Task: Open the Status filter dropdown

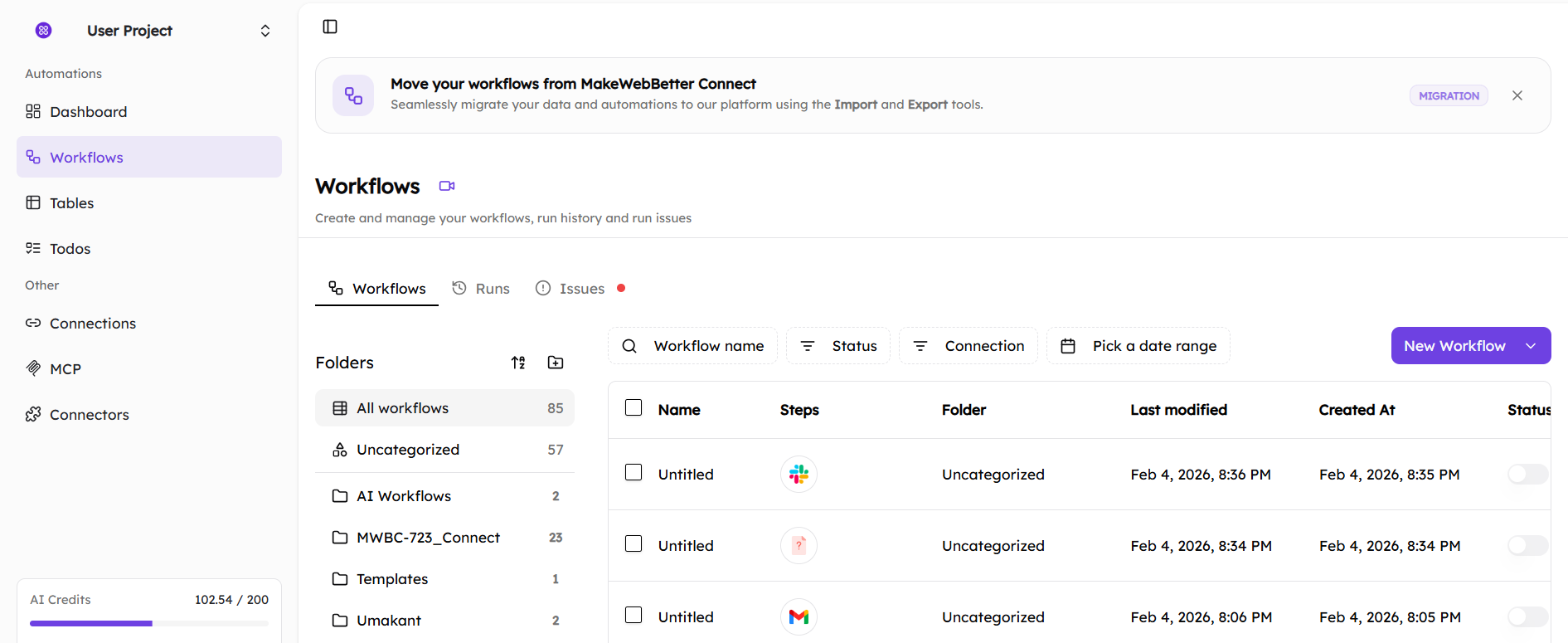Action: pos(838,346)
